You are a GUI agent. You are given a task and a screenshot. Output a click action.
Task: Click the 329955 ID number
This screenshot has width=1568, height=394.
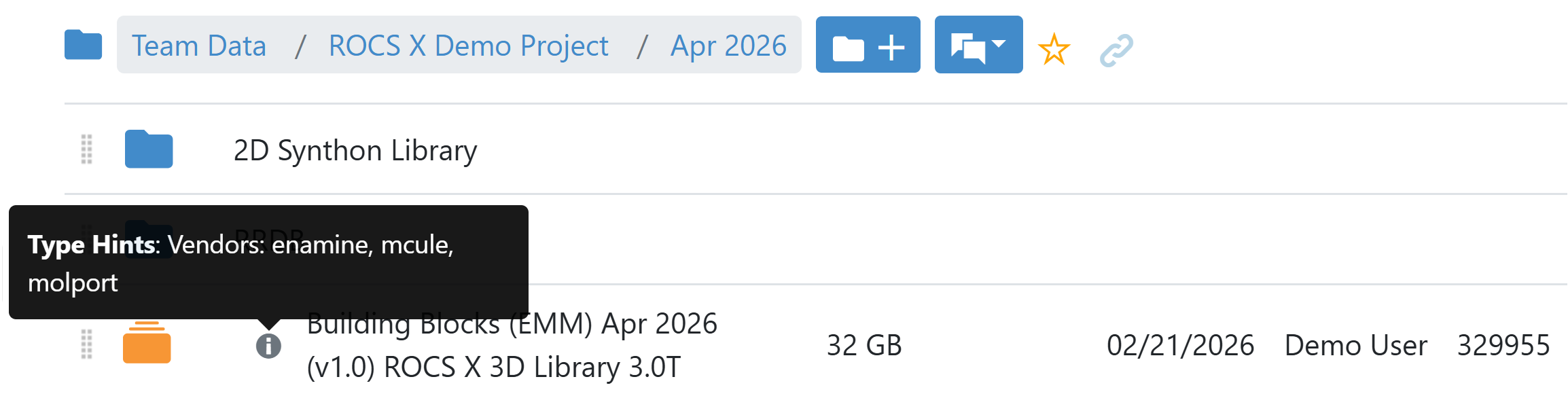(1503, 346)
